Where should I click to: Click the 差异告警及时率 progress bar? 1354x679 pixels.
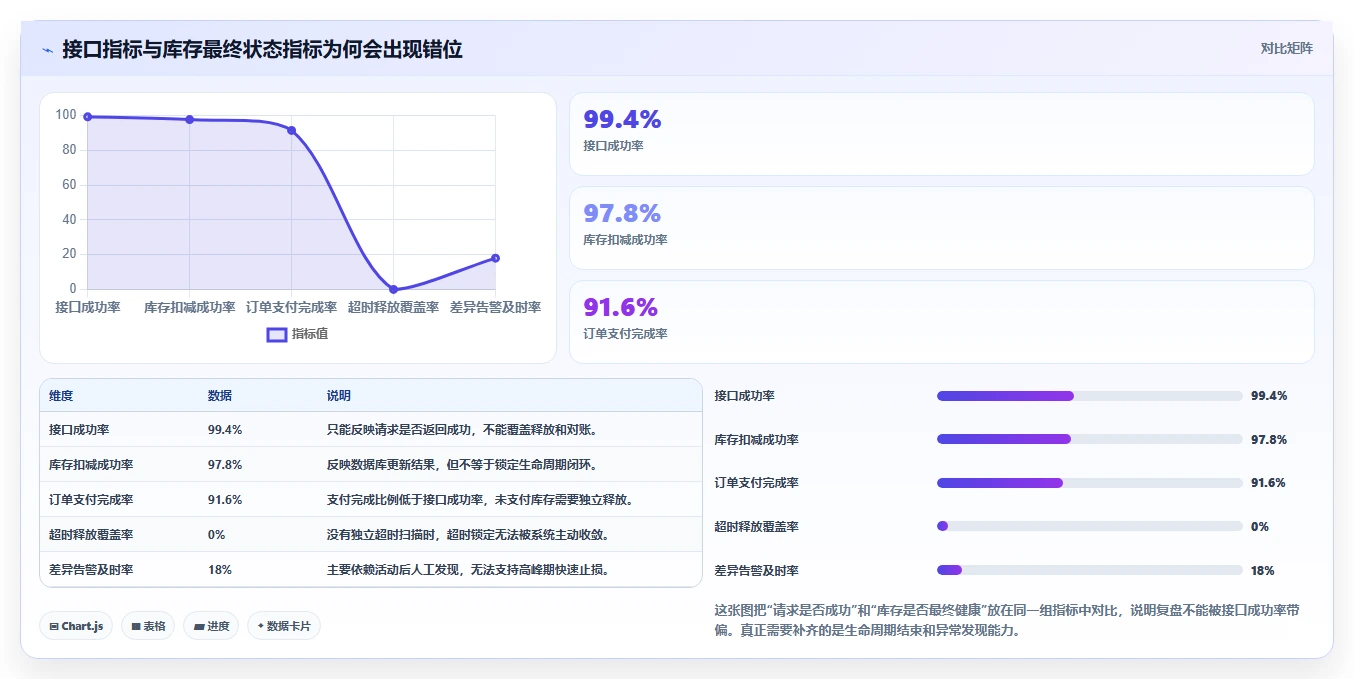[x=1090, y=570]
